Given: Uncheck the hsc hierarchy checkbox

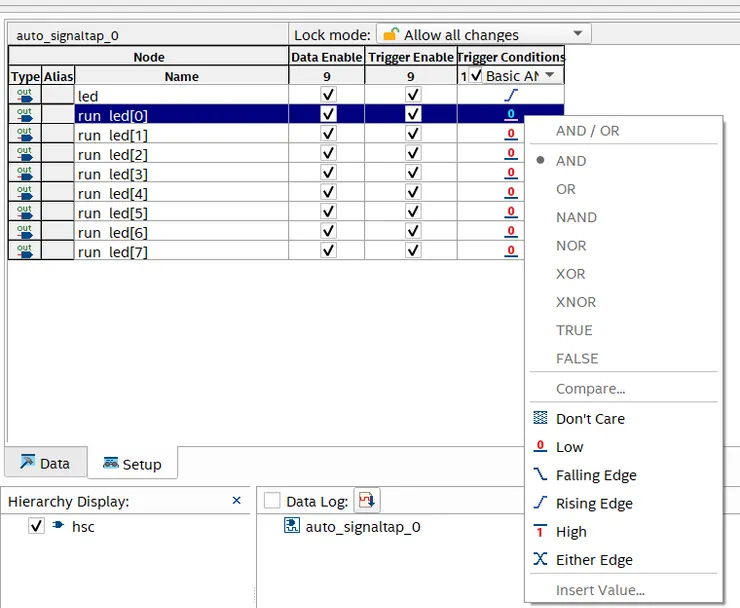Looking at the screenshot, I should tap(37, 526).
